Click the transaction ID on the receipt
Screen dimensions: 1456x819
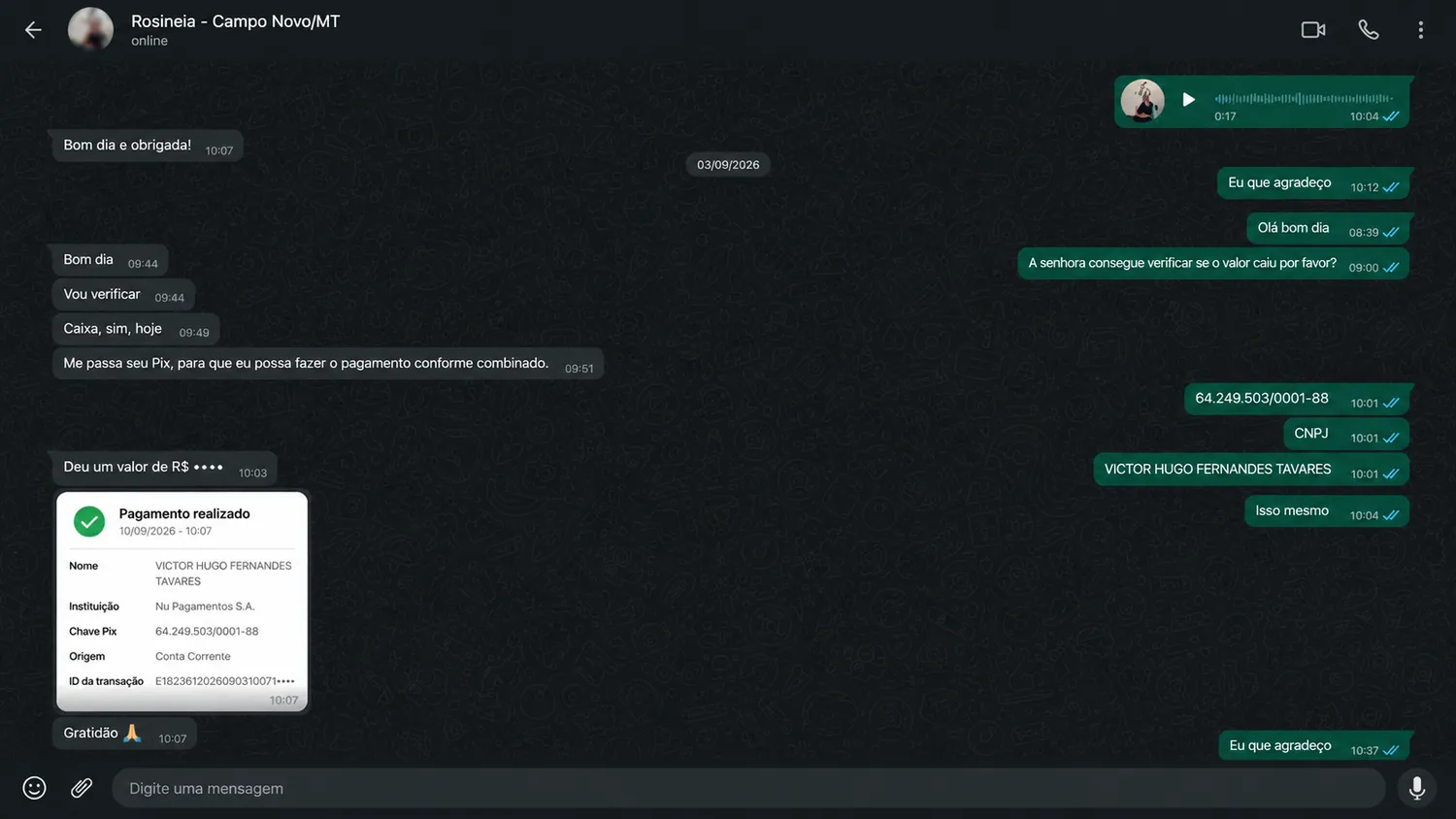[224, 681]
